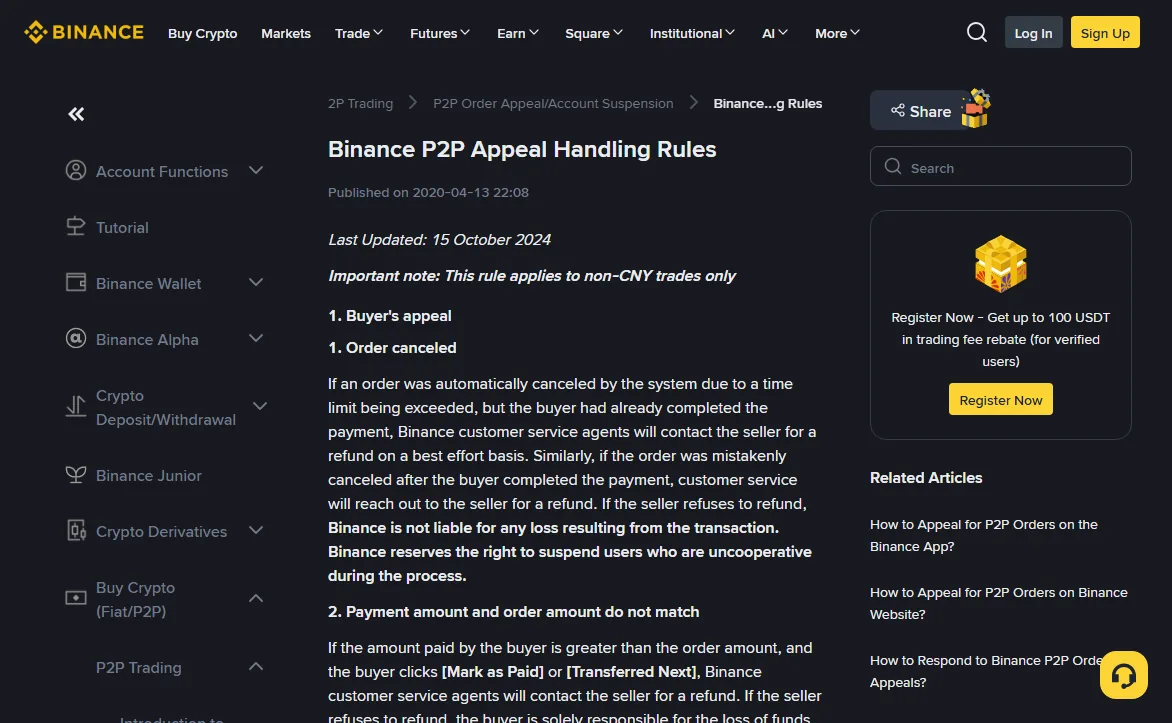This screenshot has width=1172, height=723.
Task: Click the Buy Crypto (Fiat/P2P) icon
Action: pos(75,598)
